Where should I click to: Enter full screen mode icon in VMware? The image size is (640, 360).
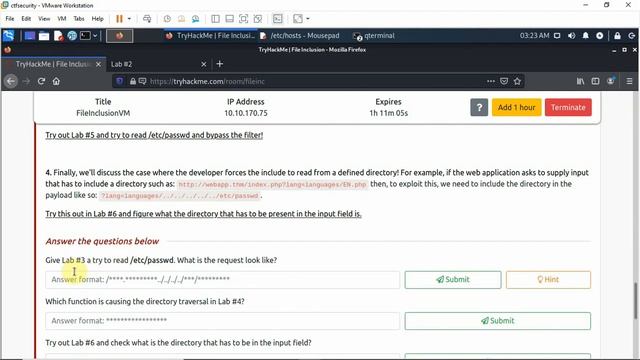click(x=244, y=19)
